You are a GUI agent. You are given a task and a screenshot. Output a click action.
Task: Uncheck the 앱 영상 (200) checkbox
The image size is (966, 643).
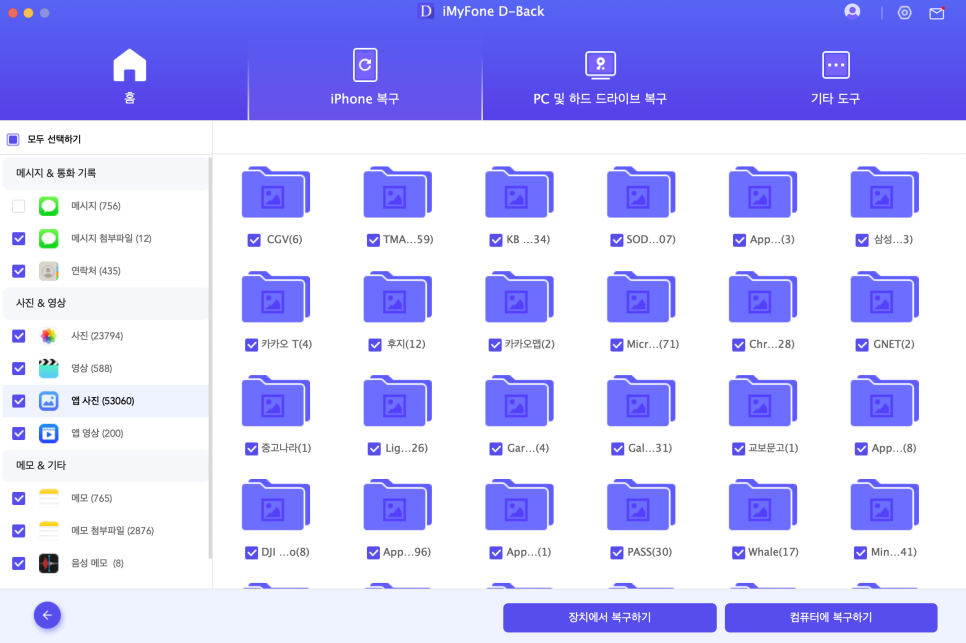click(x=18, y=434)
